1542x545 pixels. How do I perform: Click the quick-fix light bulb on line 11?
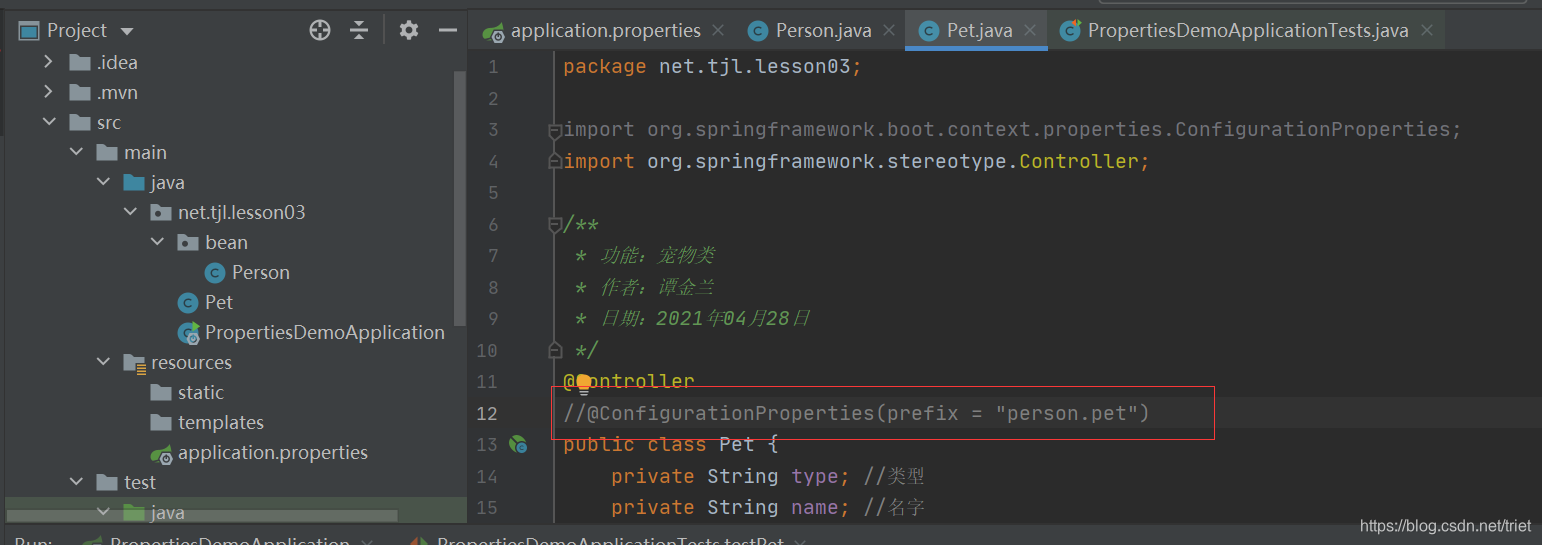(x=584, y=383)
